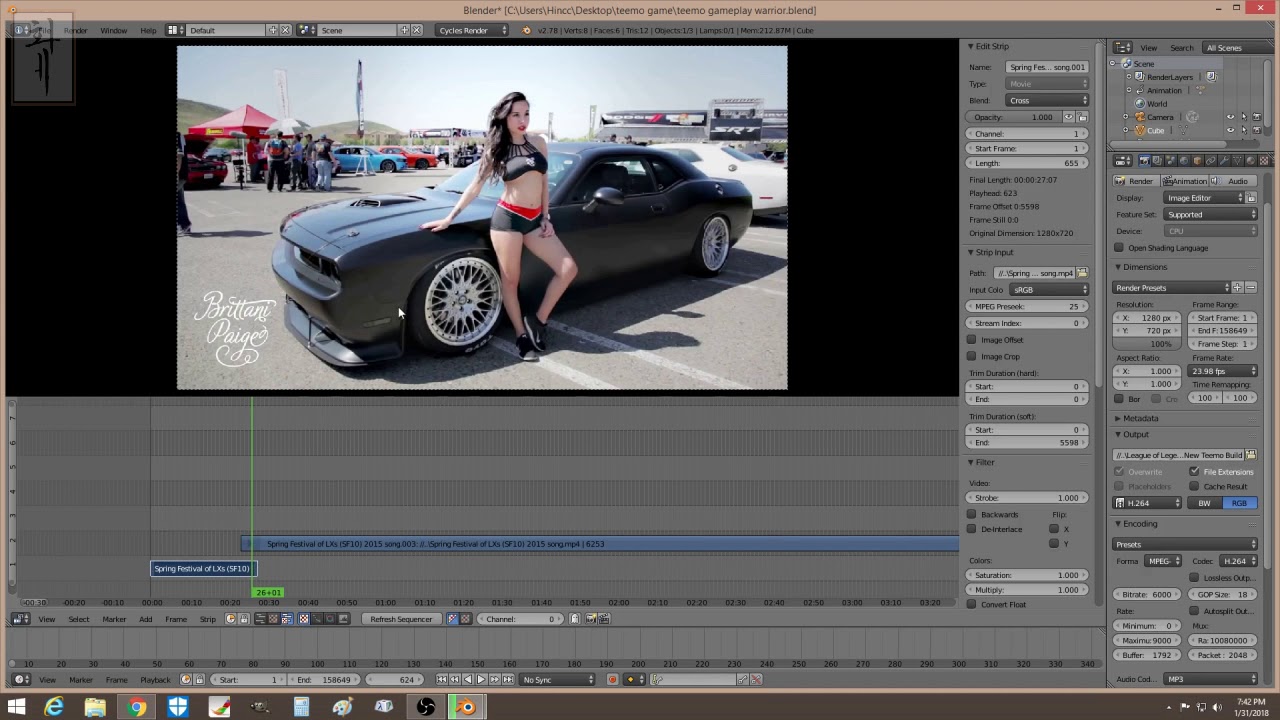The image size is (1280, 720).
Task: Add a render preset with plus icon
Action: [1237, 288]
